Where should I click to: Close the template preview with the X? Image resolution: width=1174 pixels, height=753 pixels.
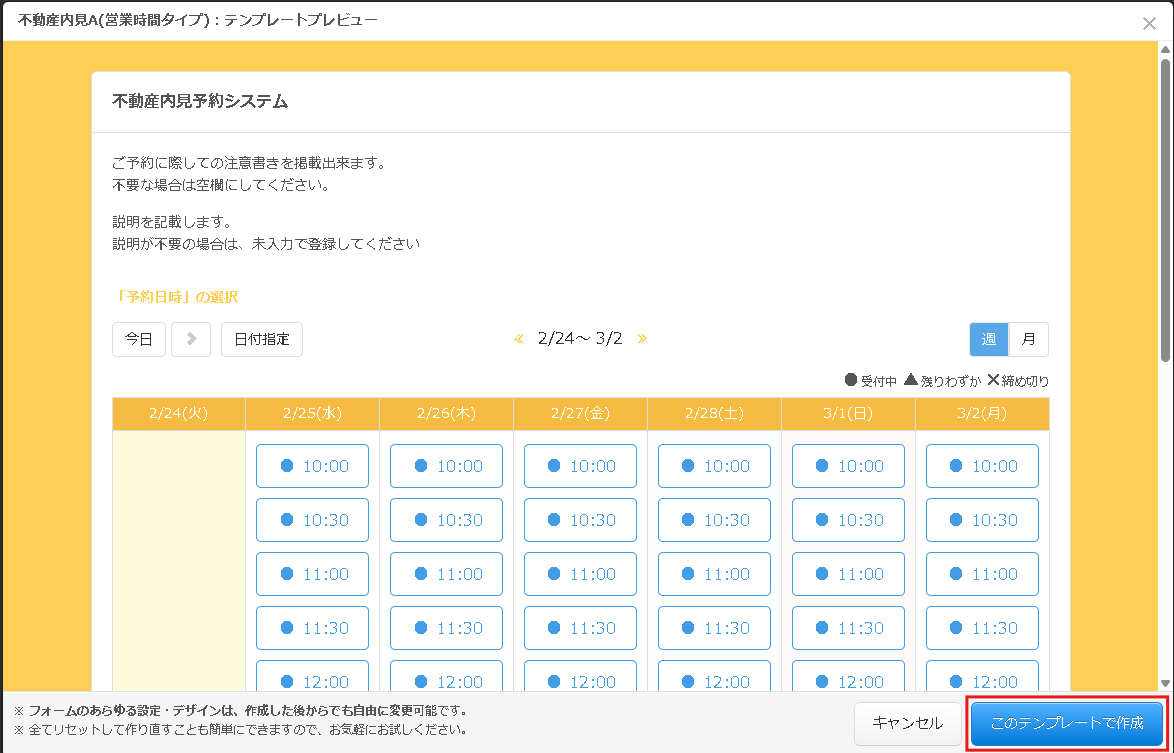pyautogui.click(x=1149, y=23)
